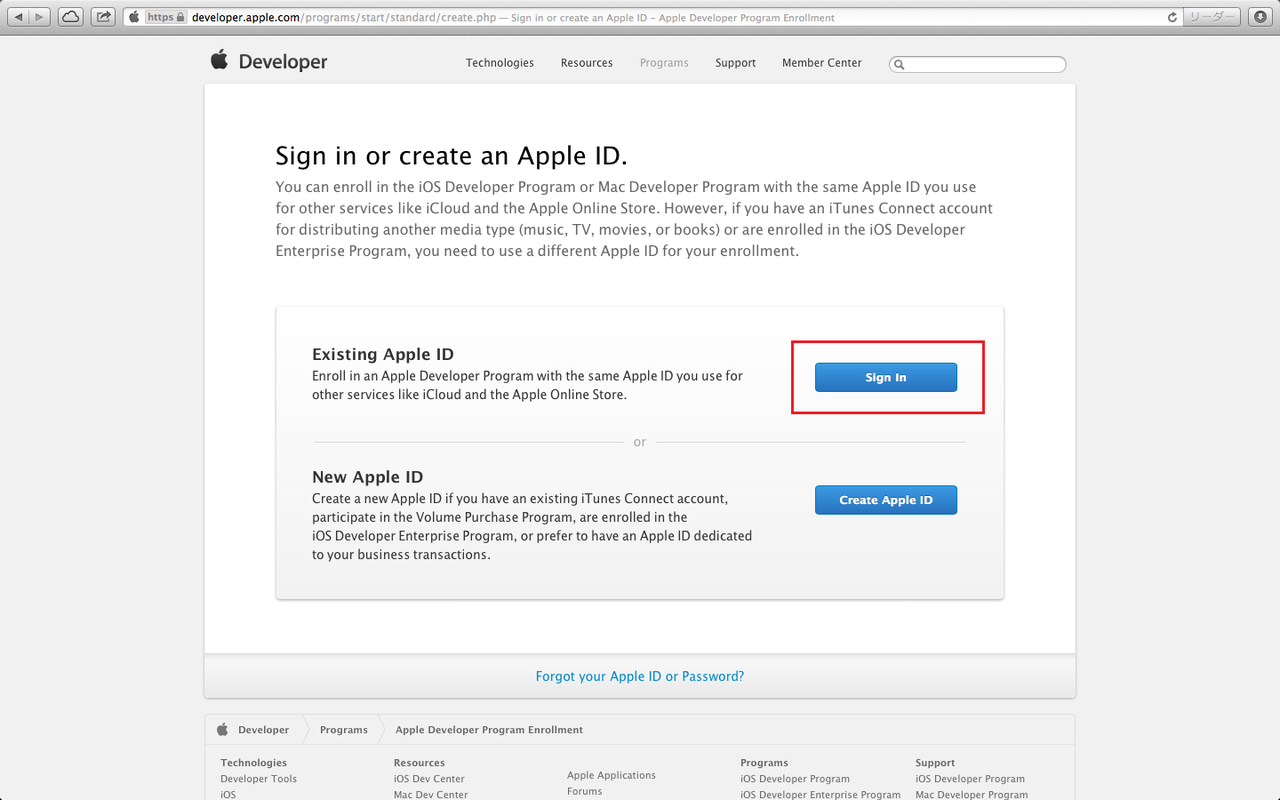The height and width of the screenshot is (800, 1280).
Task: Open the Share menu in Safari toolbar
Action: 103,17
